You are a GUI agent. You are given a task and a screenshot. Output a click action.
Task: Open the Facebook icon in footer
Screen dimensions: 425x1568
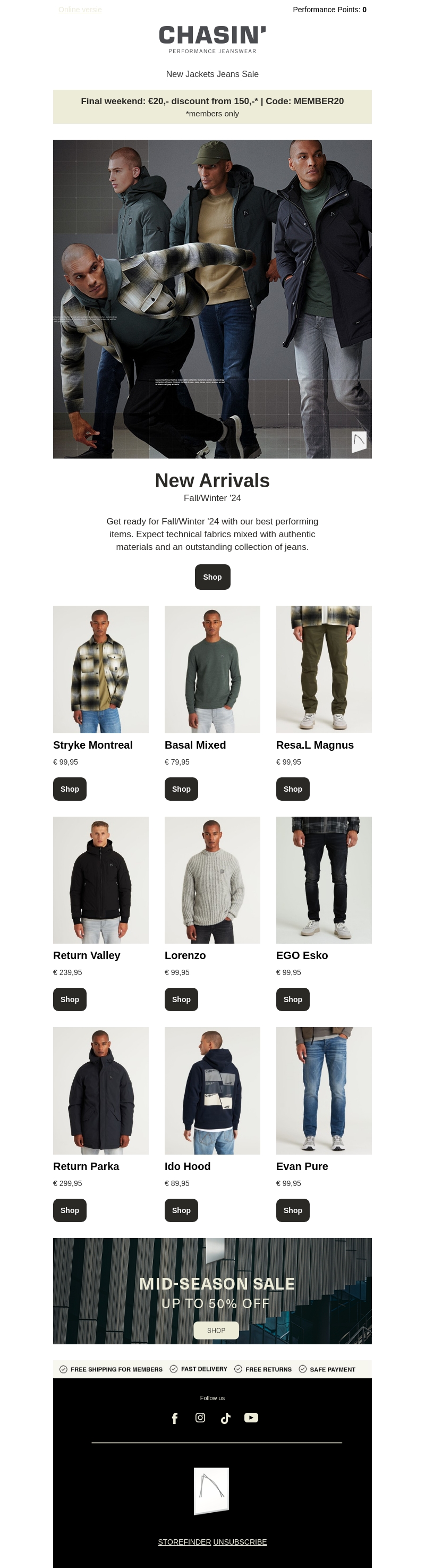pyautogui.click(x=175, y=1418)
